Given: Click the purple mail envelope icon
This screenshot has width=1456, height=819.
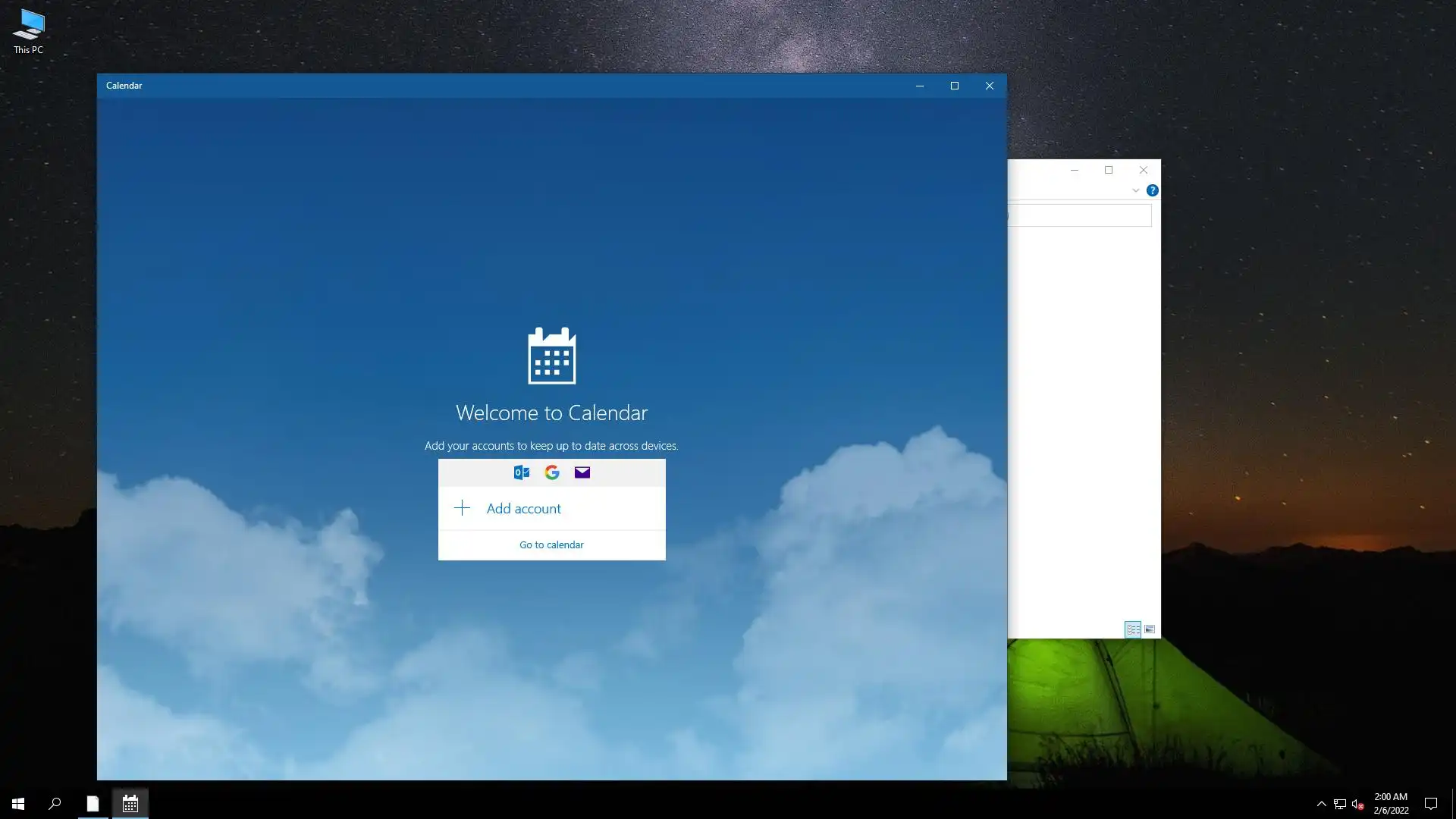Looking at the screenshot, I should (x=582, y=472).
